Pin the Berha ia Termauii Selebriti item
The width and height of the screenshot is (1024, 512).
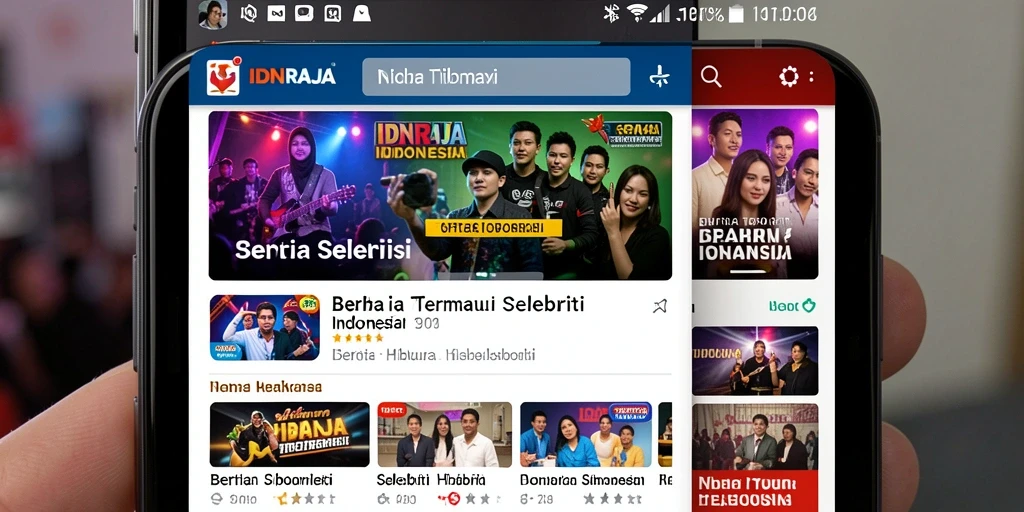pos(660,306)
